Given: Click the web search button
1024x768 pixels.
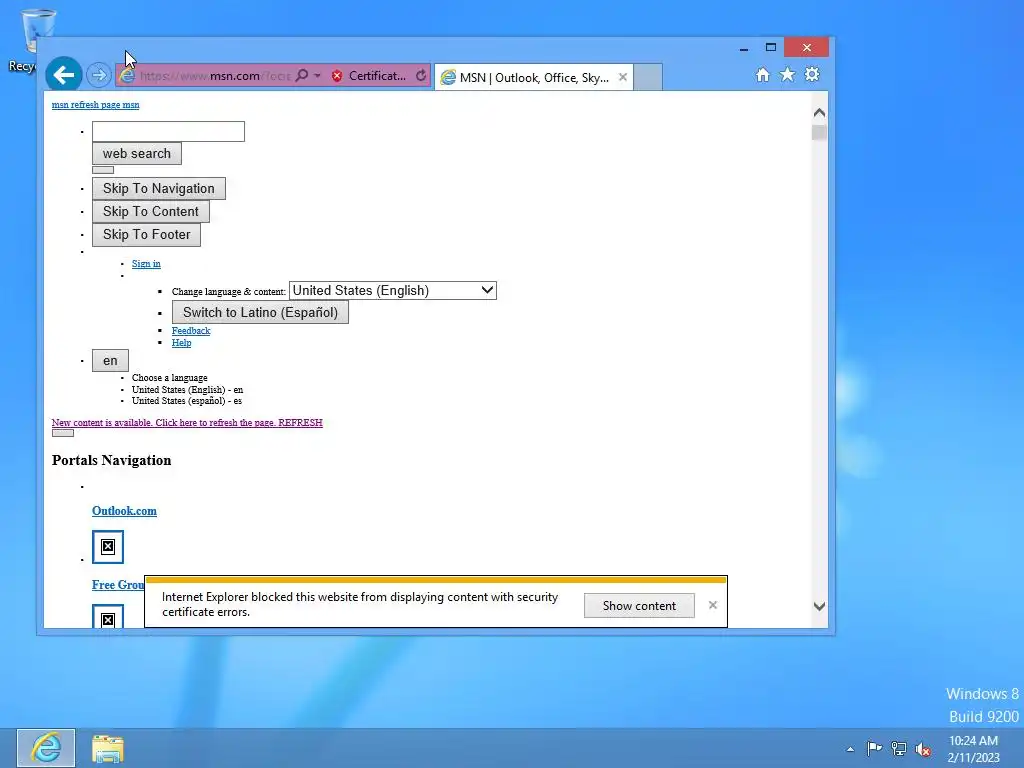Looking at the screenshot, I should (x=136, y=153).
